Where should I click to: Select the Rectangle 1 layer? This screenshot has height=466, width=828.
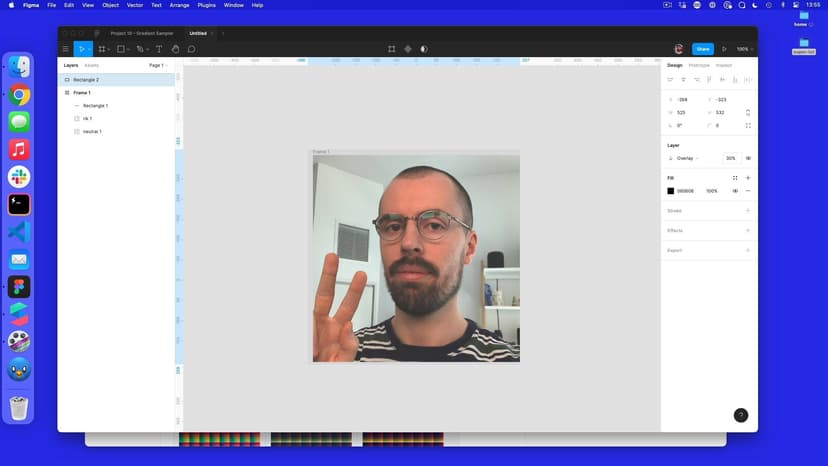116,106
